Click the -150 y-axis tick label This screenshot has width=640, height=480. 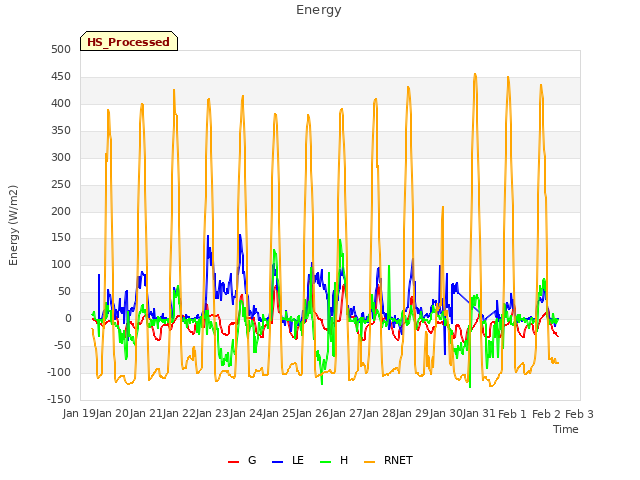59,399
